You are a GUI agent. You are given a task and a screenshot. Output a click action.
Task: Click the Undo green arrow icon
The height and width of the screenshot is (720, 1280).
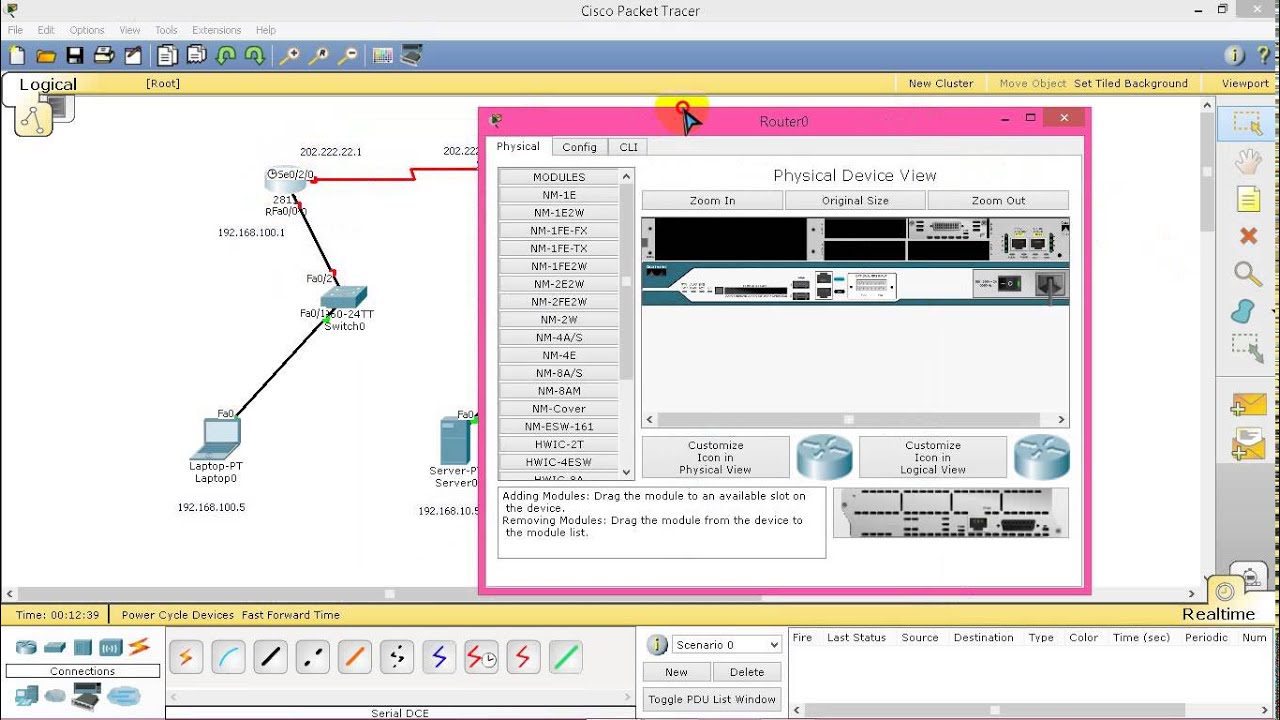(x=226, y=56)
